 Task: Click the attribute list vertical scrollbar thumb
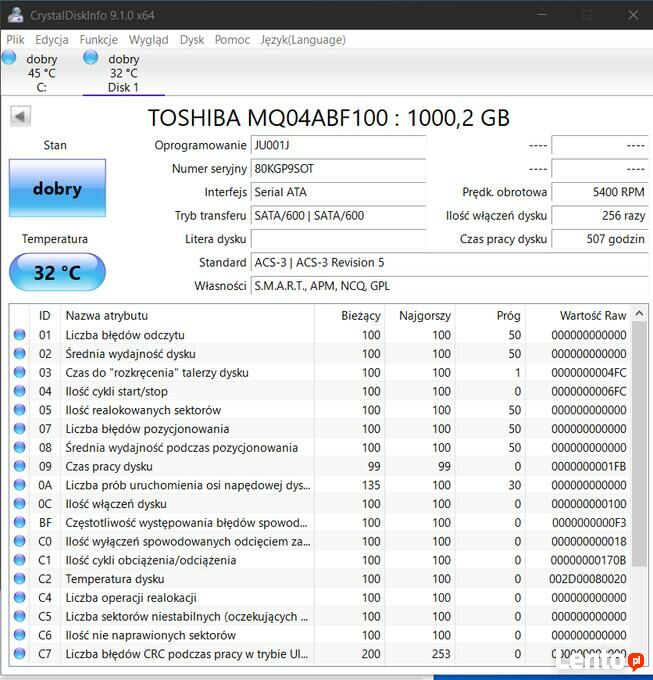click(x=639, y=444)
